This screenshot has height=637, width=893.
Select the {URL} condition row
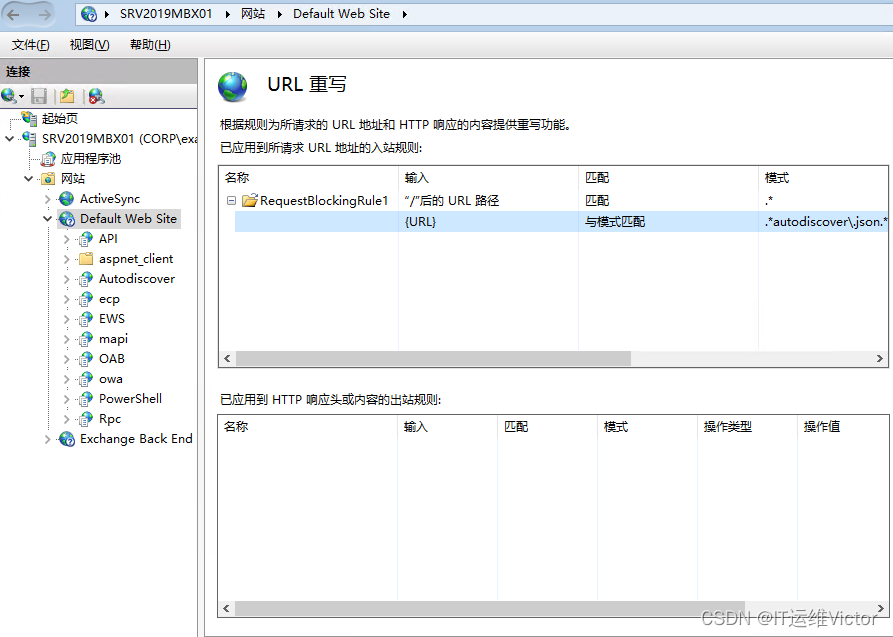coord(562,222)
